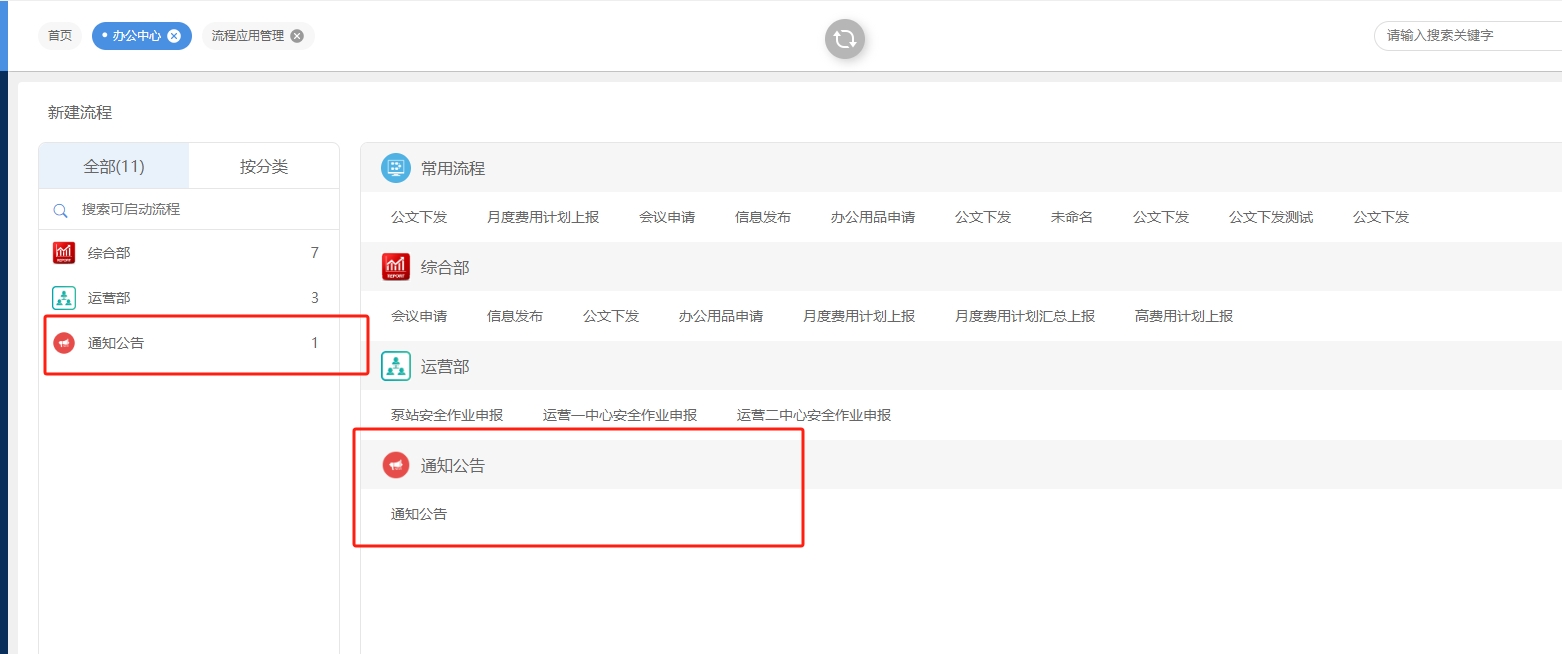1562x654 pixels.
Task: Click the 运营部 section header icon on right
Action: [x=396, y=366]
